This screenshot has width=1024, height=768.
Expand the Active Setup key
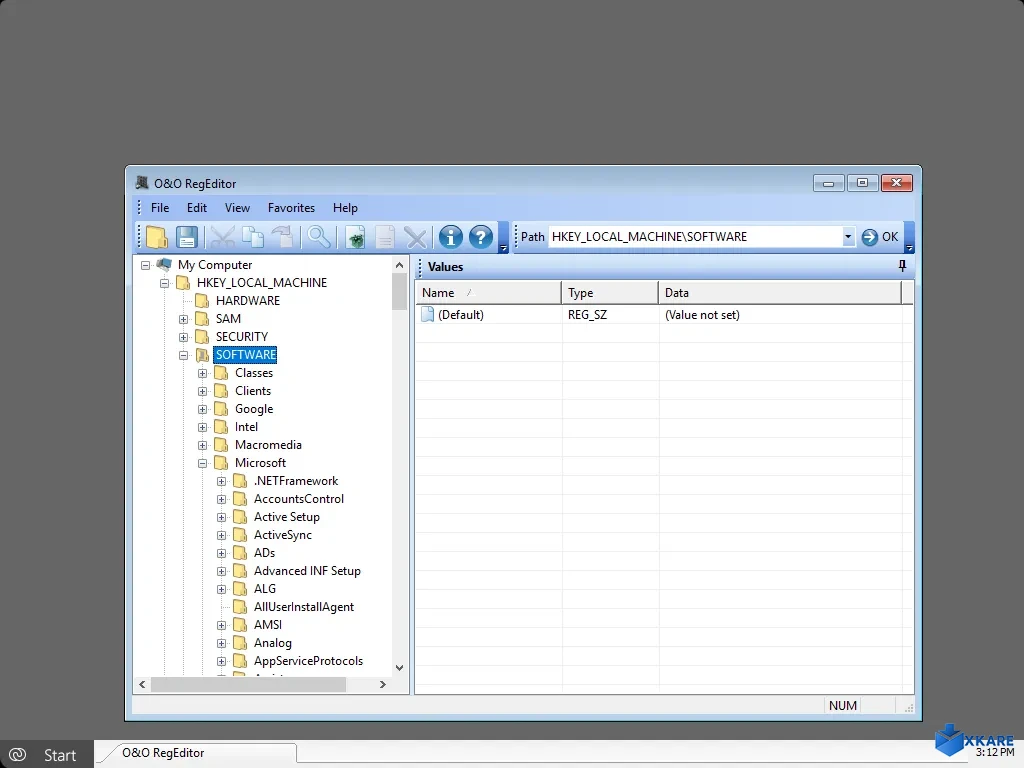221,517
